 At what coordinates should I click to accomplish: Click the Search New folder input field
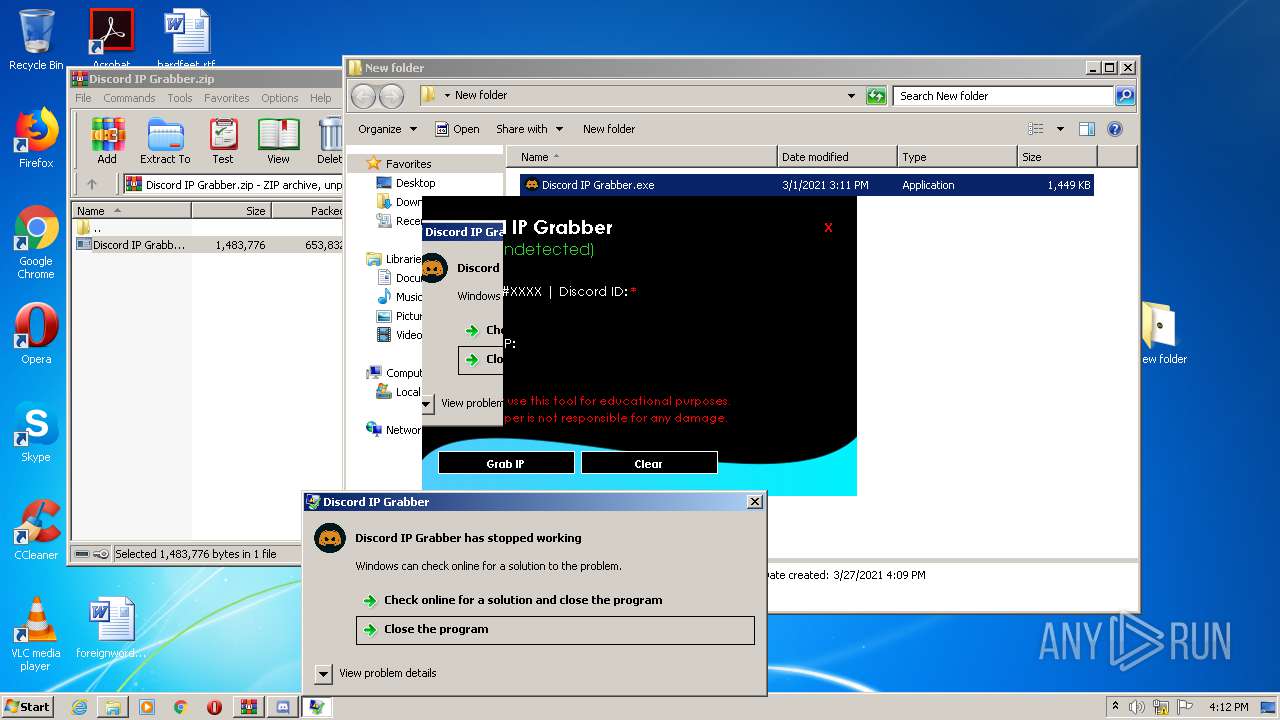pyautogui.click(x=1003, y=96)
